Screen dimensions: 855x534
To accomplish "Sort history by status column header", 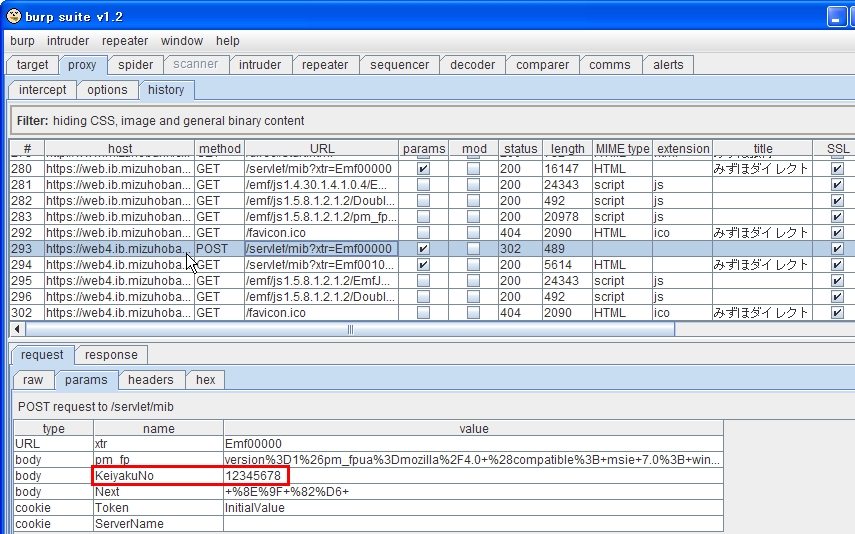I will point(520,149).
